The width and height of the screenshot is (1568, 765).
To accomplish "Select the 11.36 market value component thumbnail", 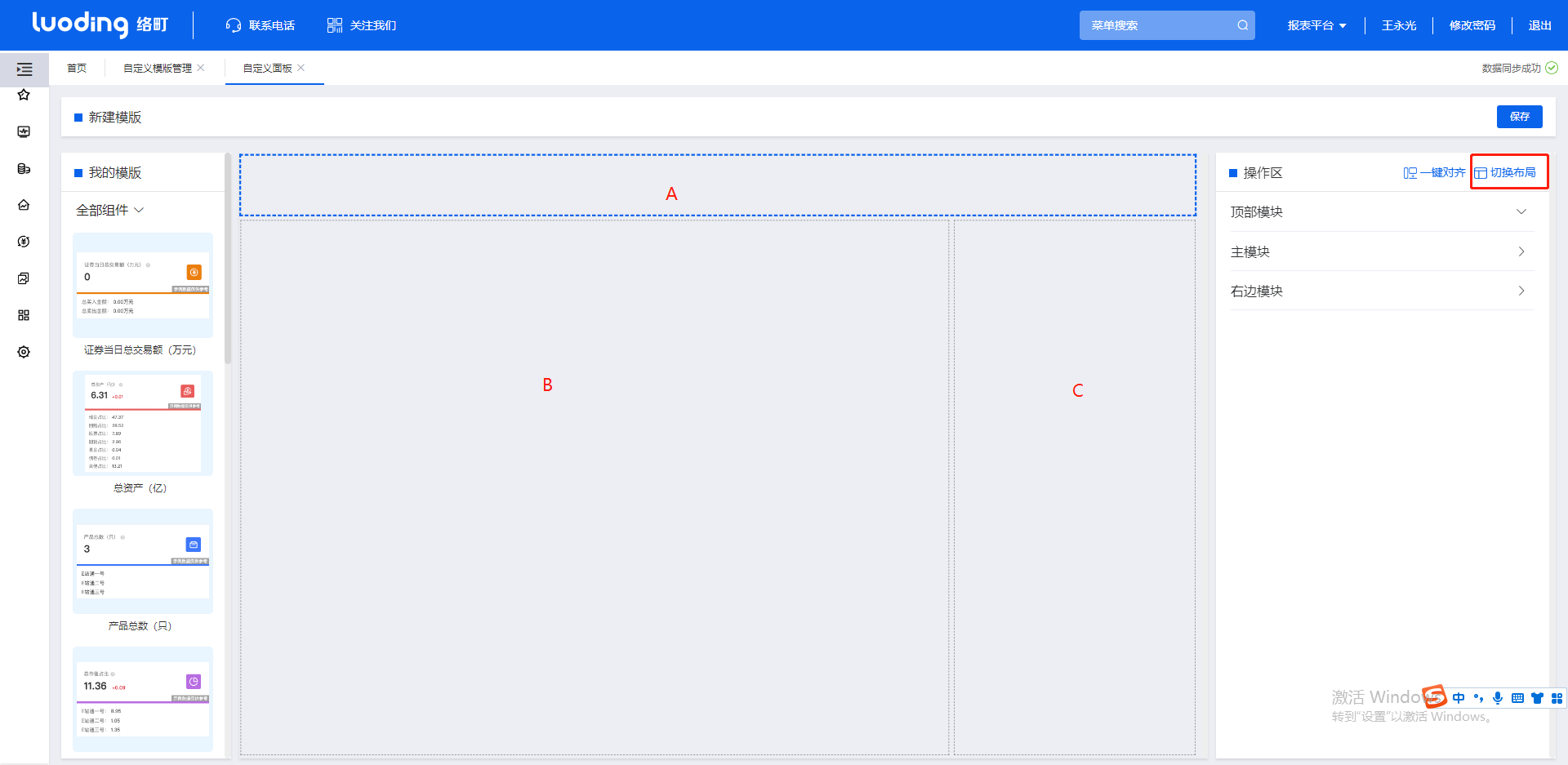I will [143, 699].
